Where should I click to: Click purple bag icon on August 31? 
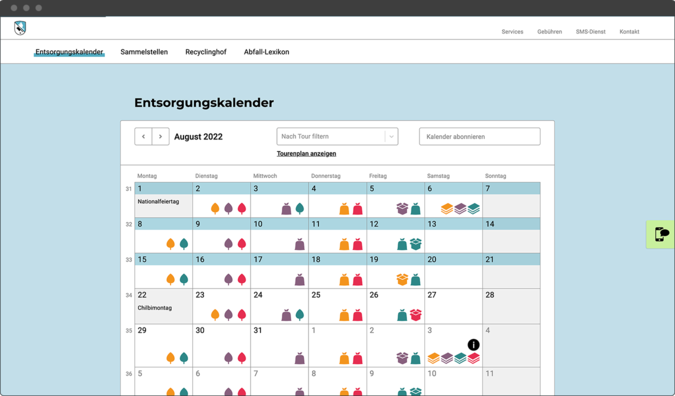(x=300, y=358)
